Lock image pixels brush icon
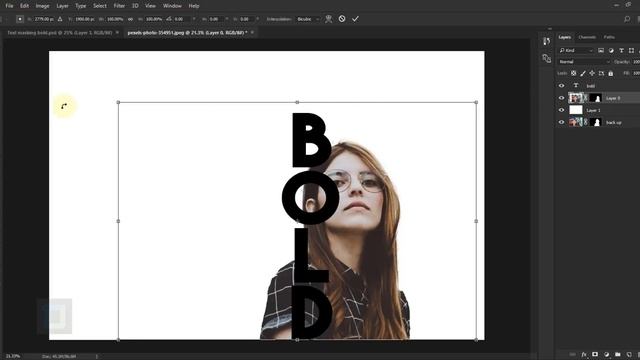The height and width of the screenshot is (360, 640). point(583,73)
